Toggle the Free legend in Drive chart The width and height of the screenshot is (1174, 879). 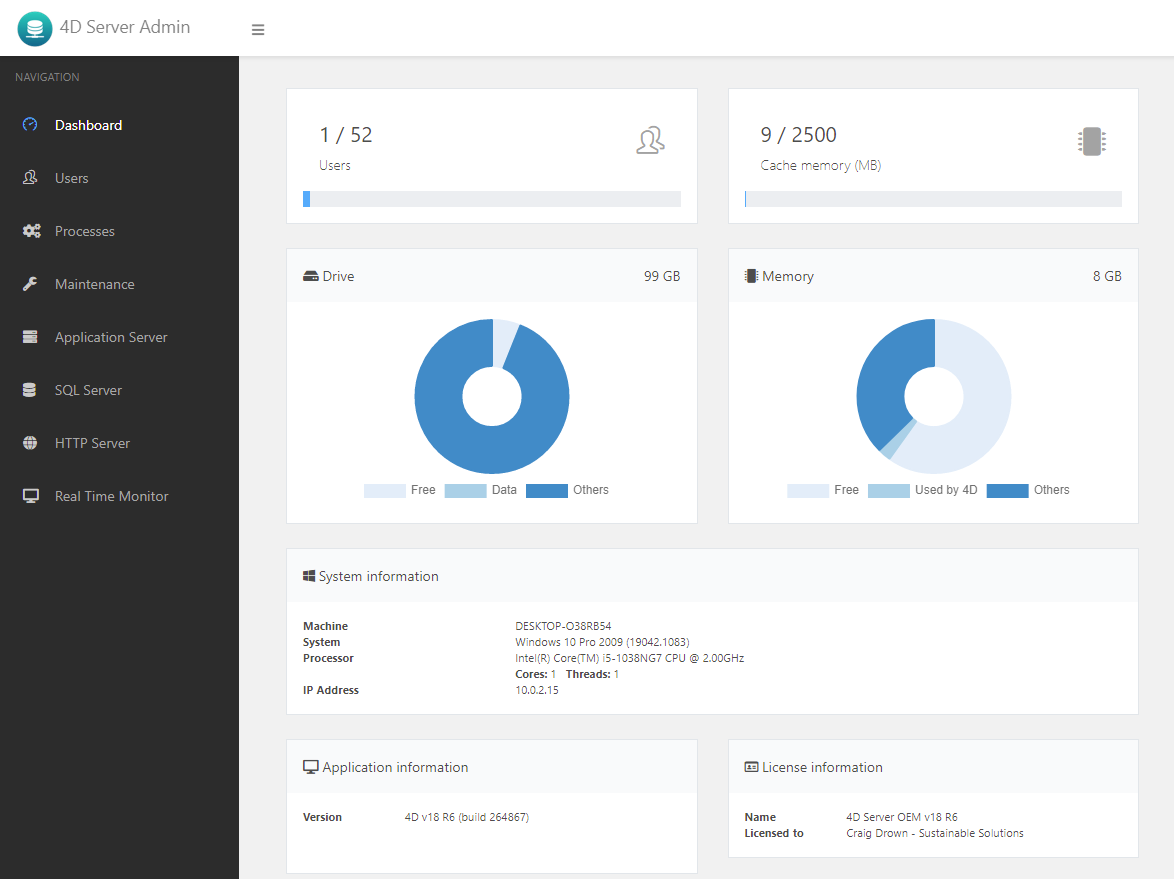point(399,490)
